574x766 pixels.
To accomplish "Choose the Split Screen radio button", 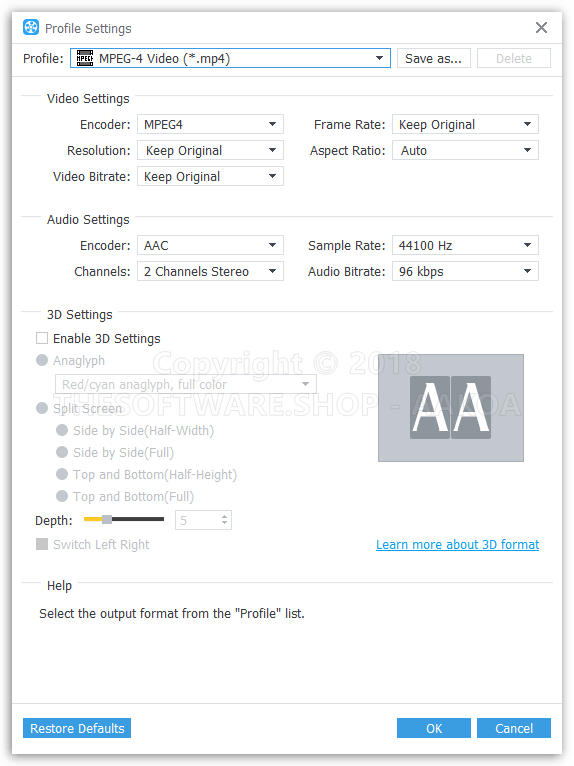I will point(42,408).
